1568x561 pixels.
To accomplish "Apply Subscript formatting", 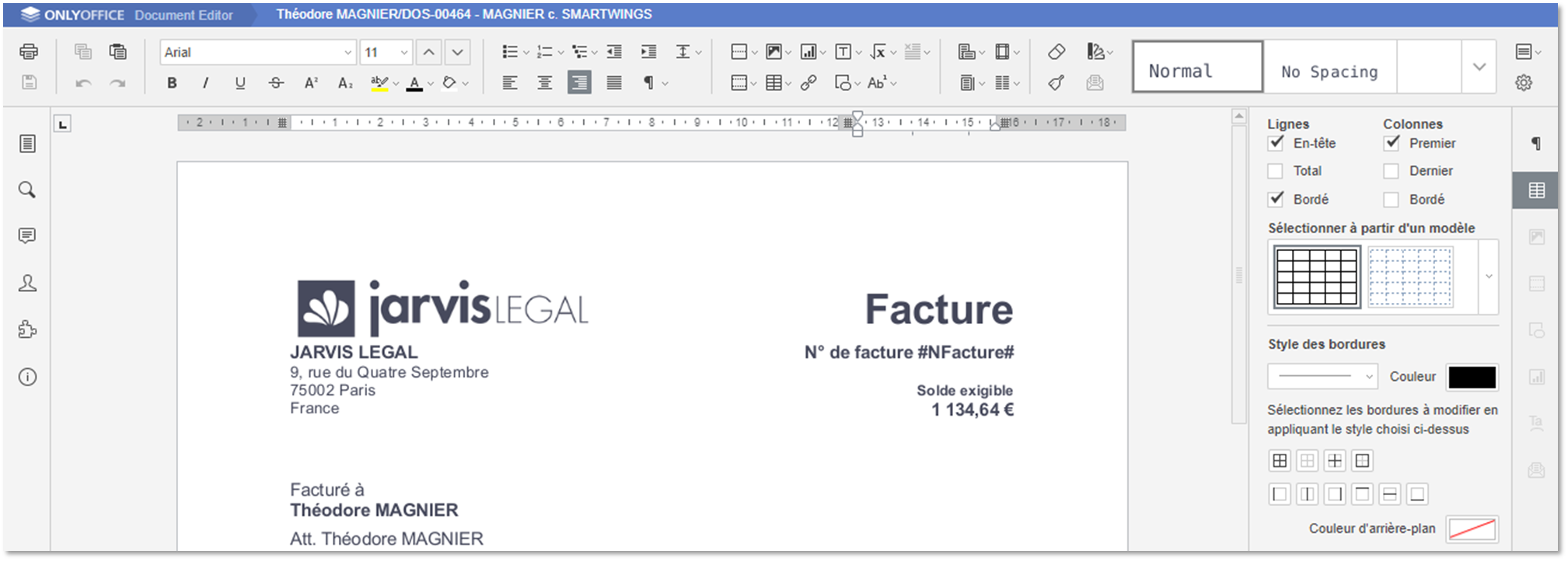I will 345,82.
